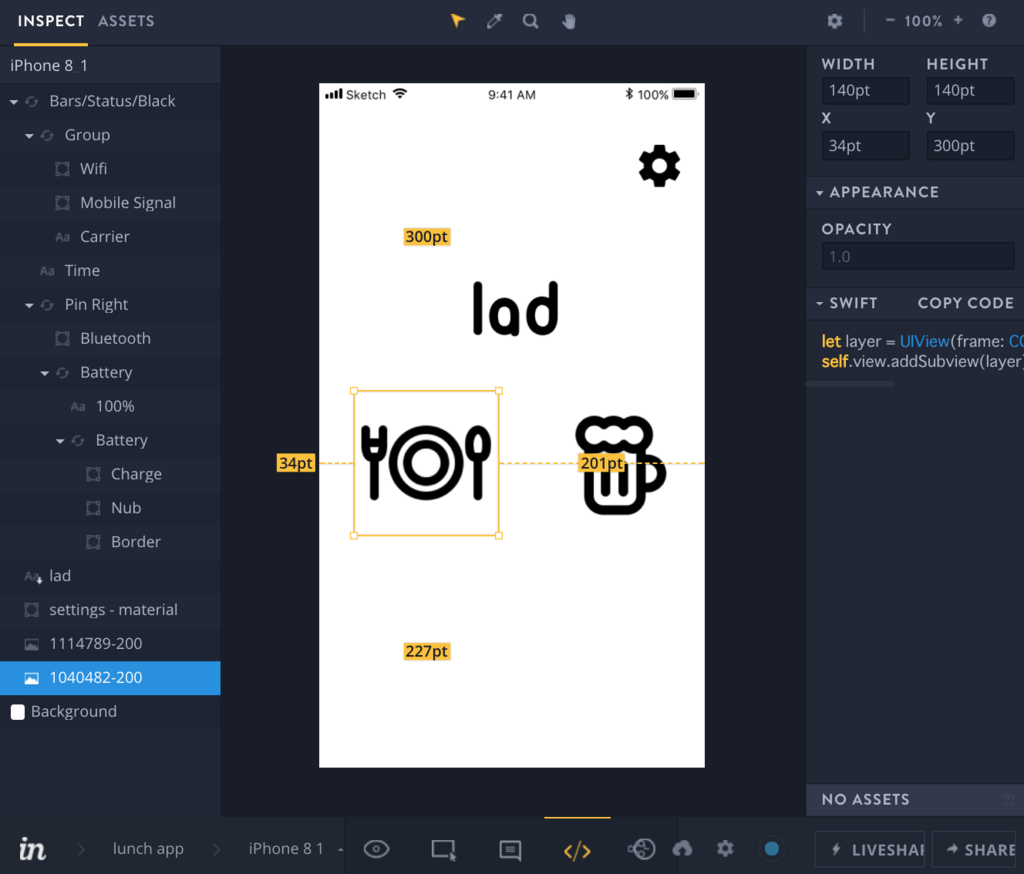Open the history mode icon

[x=641, y=849]
